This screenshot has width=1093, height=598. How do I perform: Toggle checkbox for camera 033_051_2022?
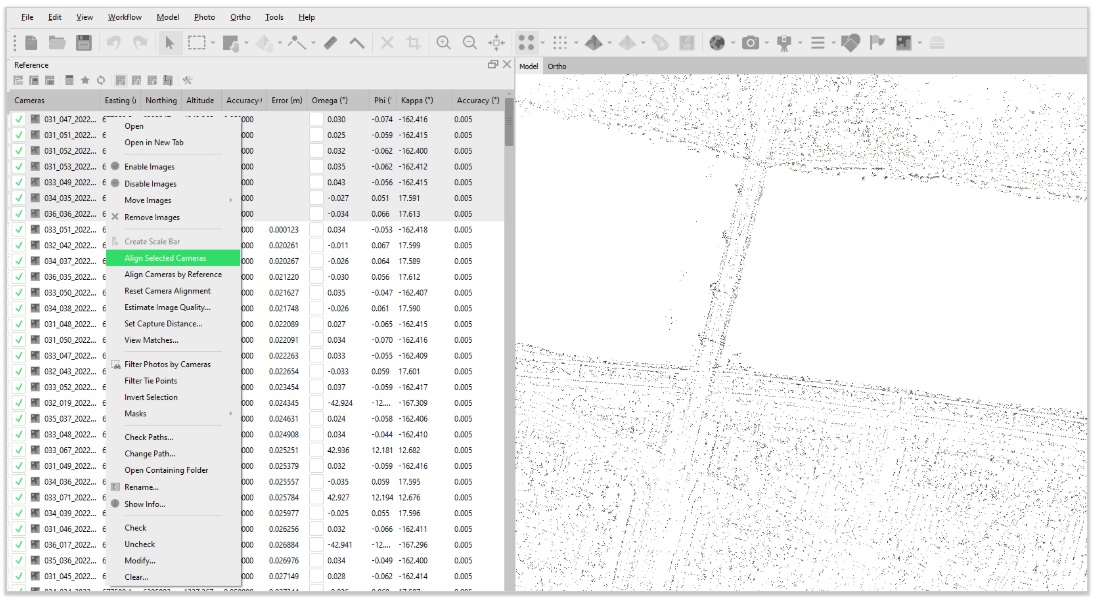click(x=19, y=229)
